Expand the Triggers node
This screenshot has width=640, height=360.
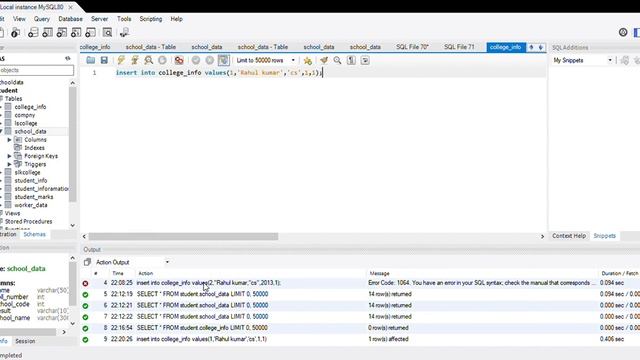pos(9,164)
